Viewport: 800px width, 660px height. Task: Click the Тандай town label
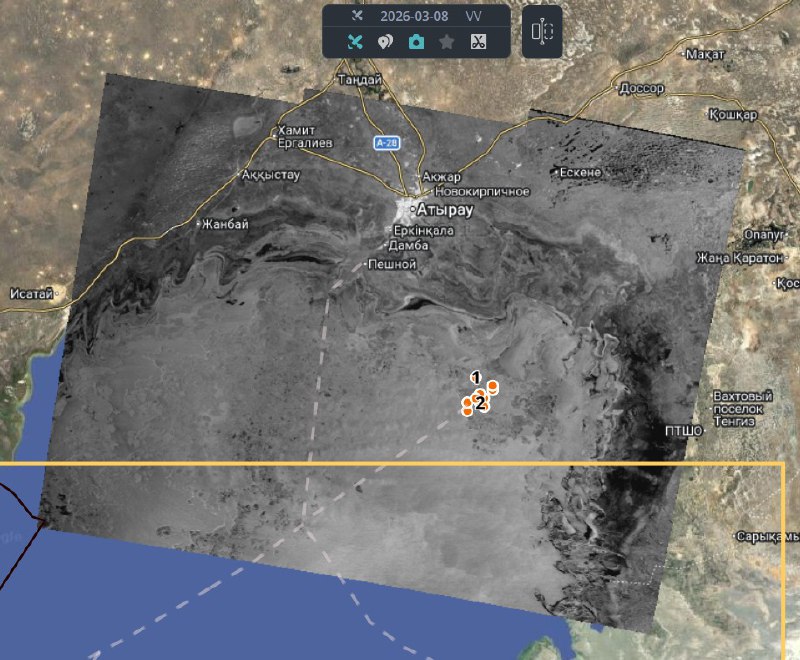pyautogui.click(x=360, y=79)
